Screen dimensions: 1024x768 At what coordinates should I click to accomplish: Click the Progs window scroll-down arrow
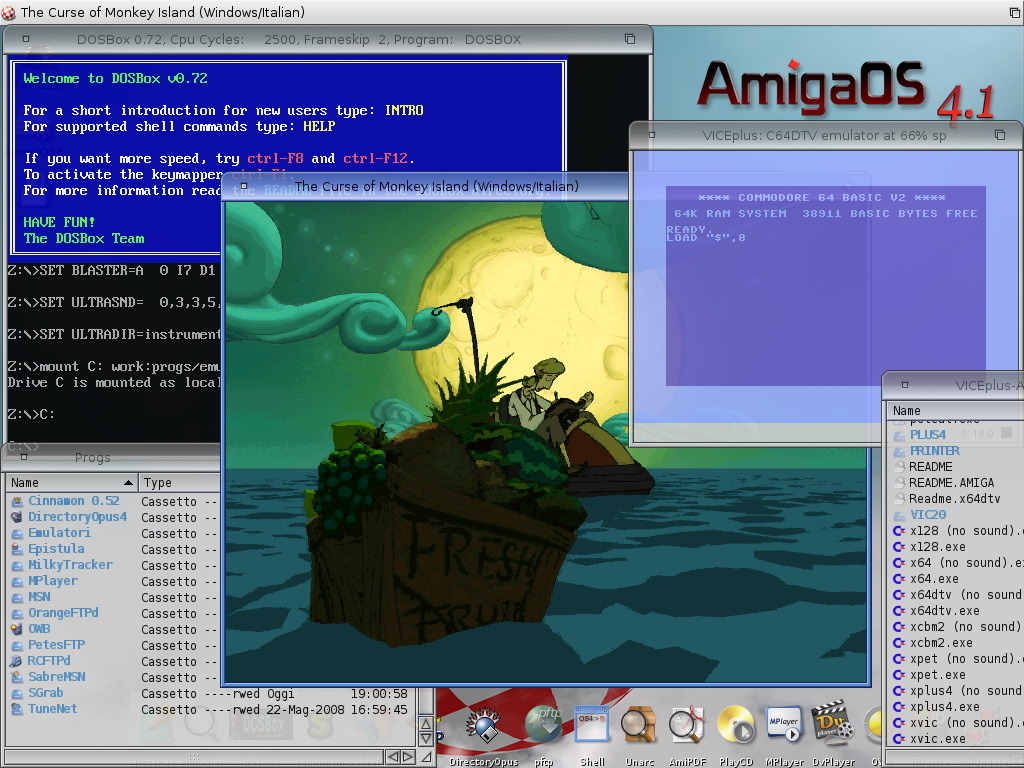pos(427,739)
